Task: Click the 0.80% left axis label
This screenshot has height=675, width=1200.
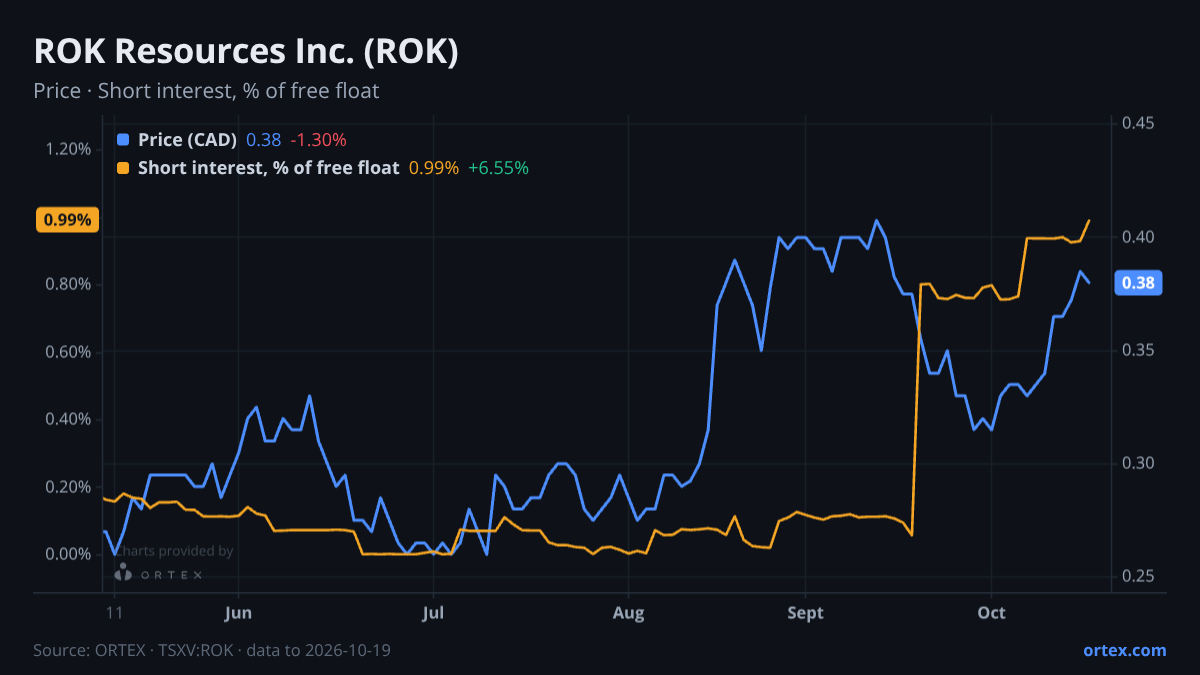Action: click(68, 284)
